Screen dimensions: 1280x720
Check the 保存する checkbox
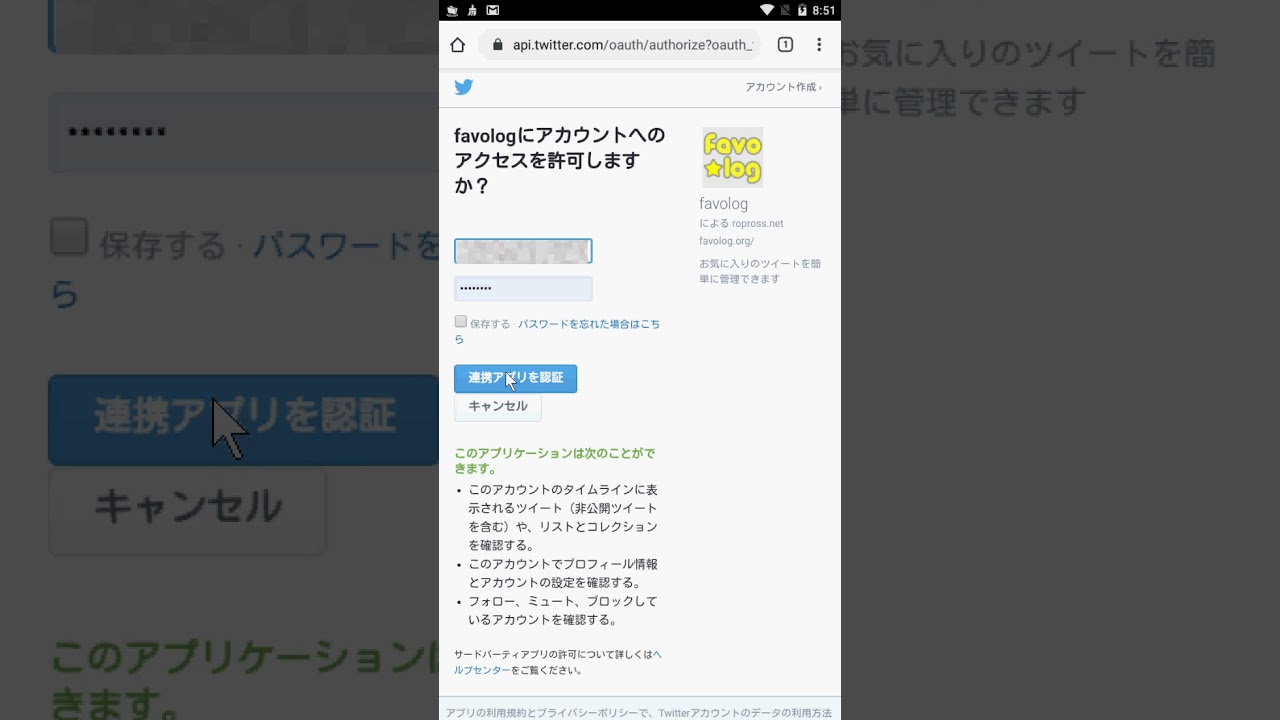point(461,322)
